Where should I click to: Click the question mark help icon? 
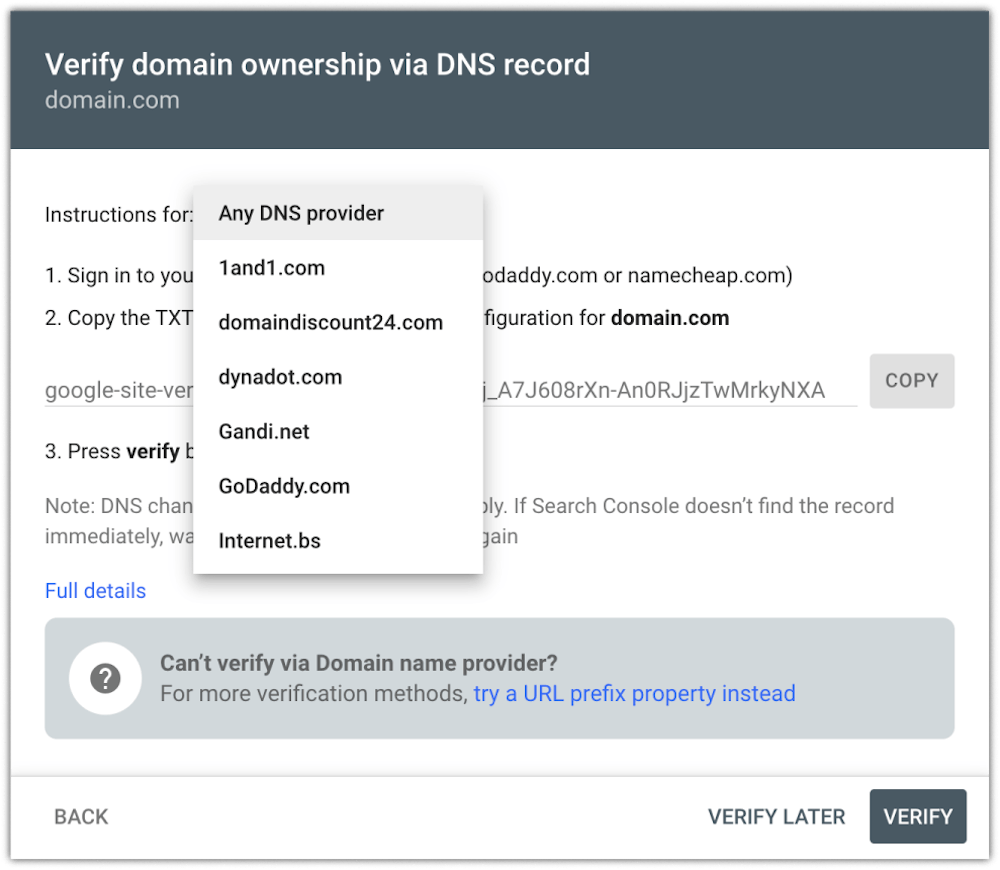click(104, 679)
